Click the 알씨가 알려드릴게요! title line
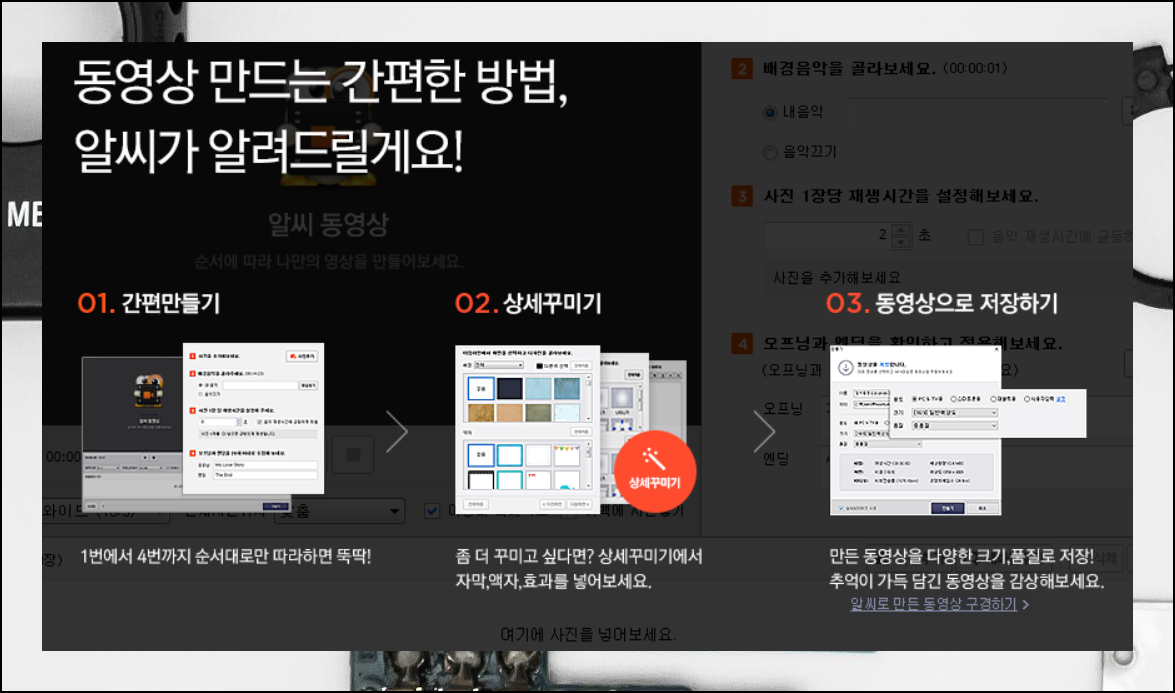The height and width of the screenshot is (693, 1175). pos(269,151)
